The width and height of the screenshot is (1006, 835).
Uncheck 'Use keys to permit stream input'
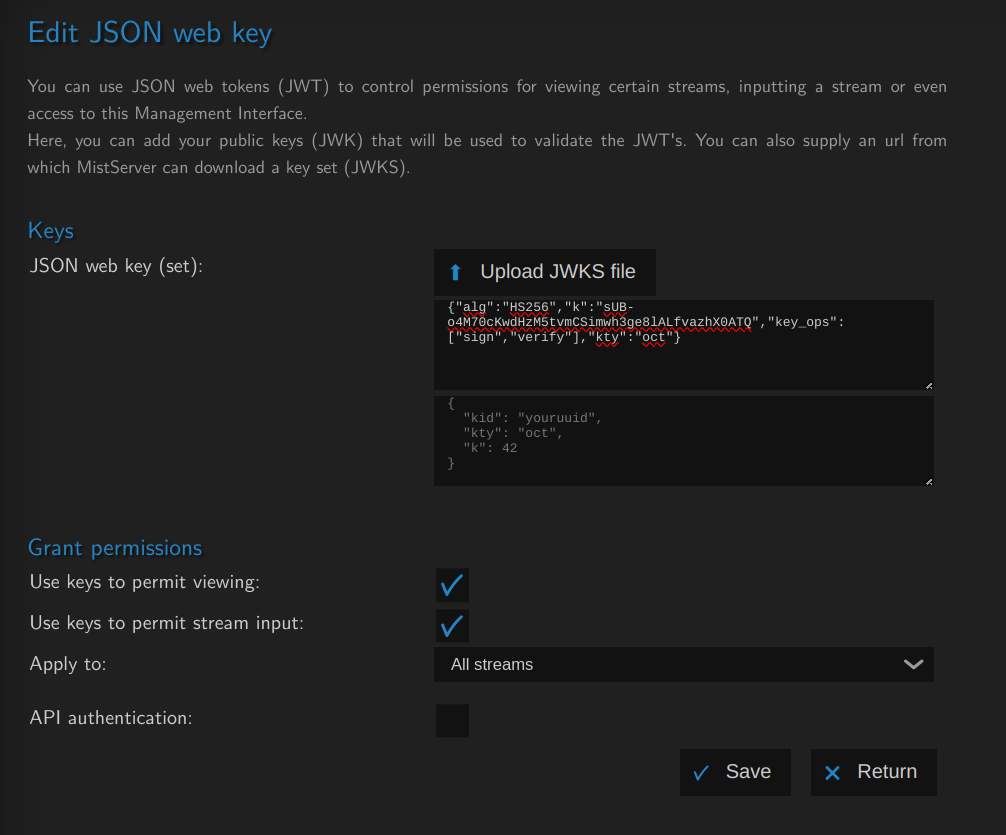click(x=452, y=626)
